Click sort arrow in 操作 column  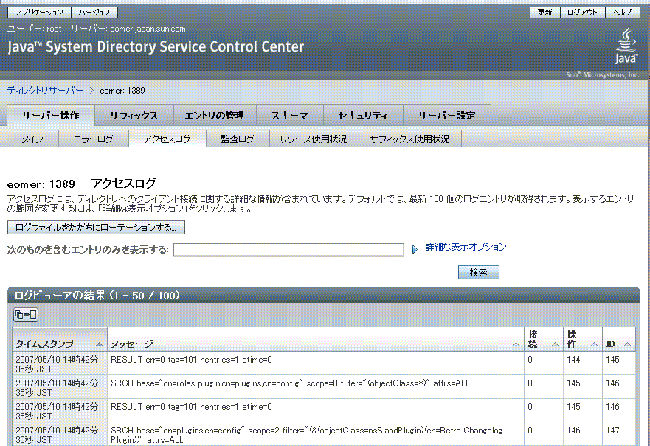coord(594,344)
